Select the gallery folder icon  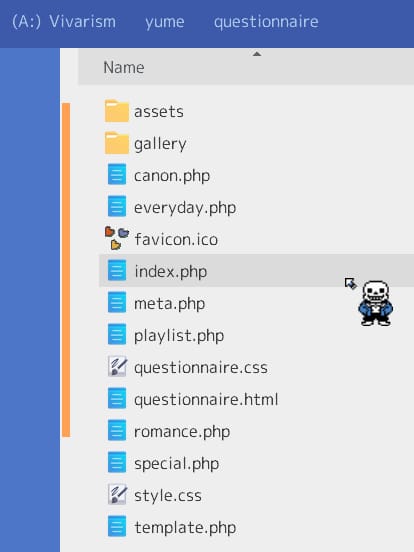coord(117,143)
